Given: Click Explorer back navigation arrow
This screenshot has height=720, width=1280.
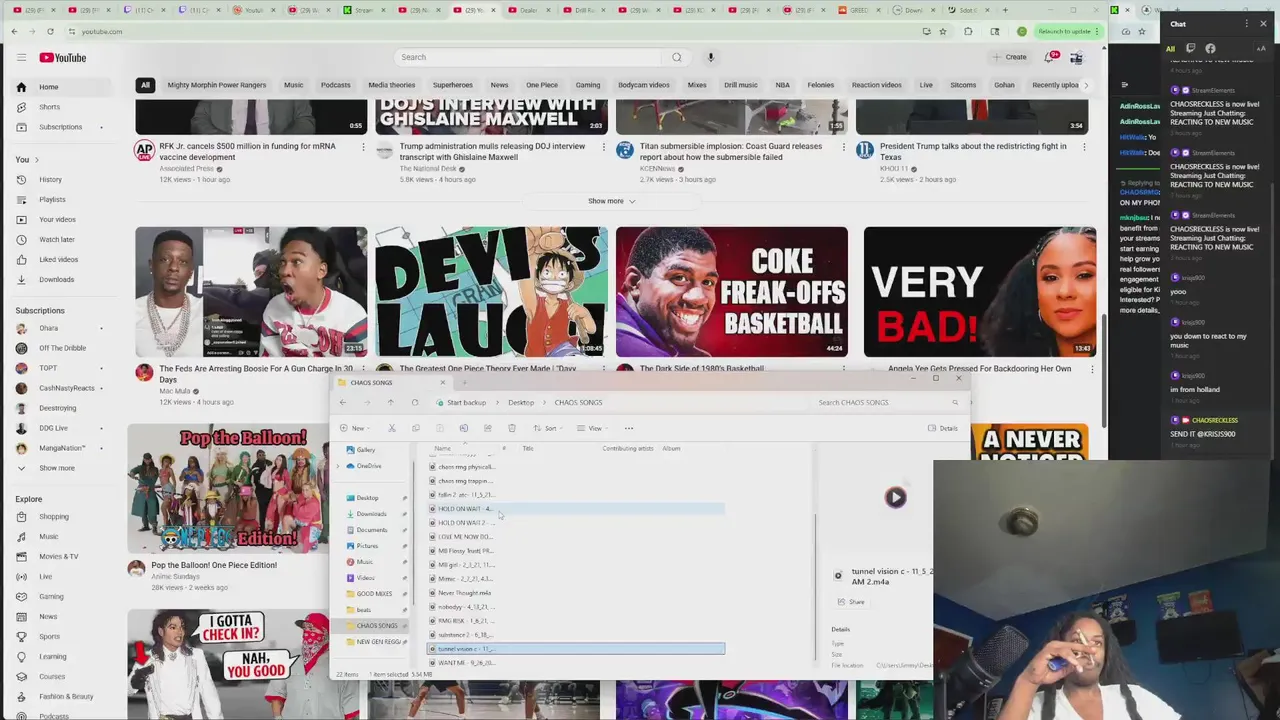Looking at the screenshot, I should (x=343, y=402).
